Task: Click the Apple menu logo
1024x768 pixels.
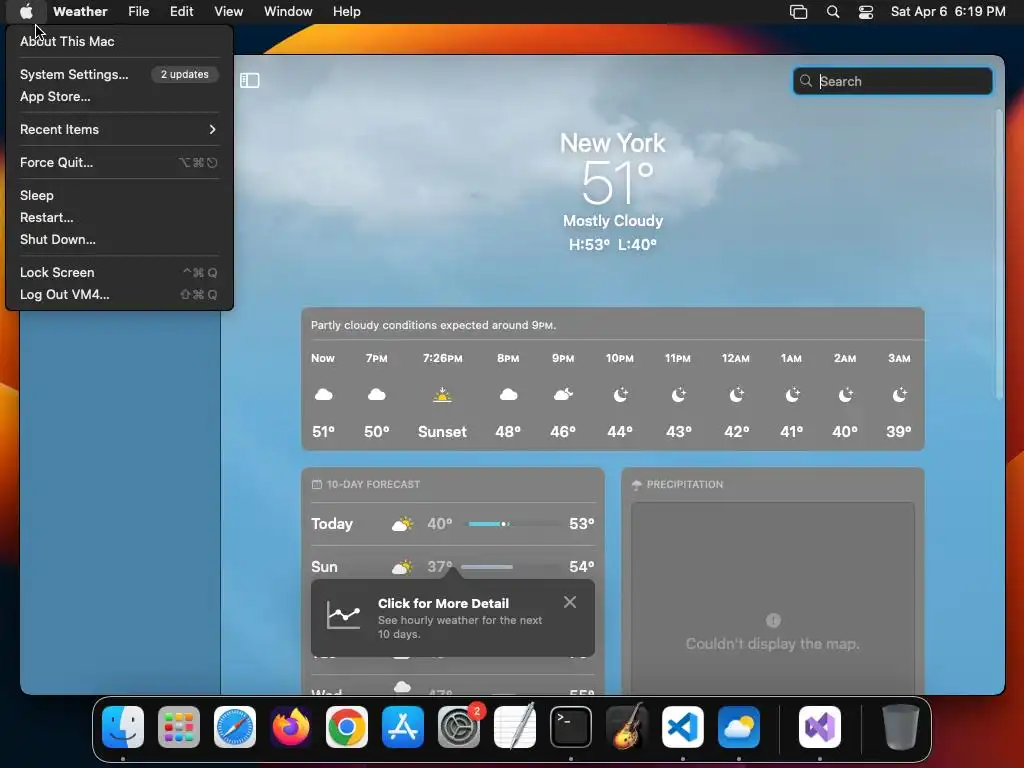Action: click(x=26, y=11)
